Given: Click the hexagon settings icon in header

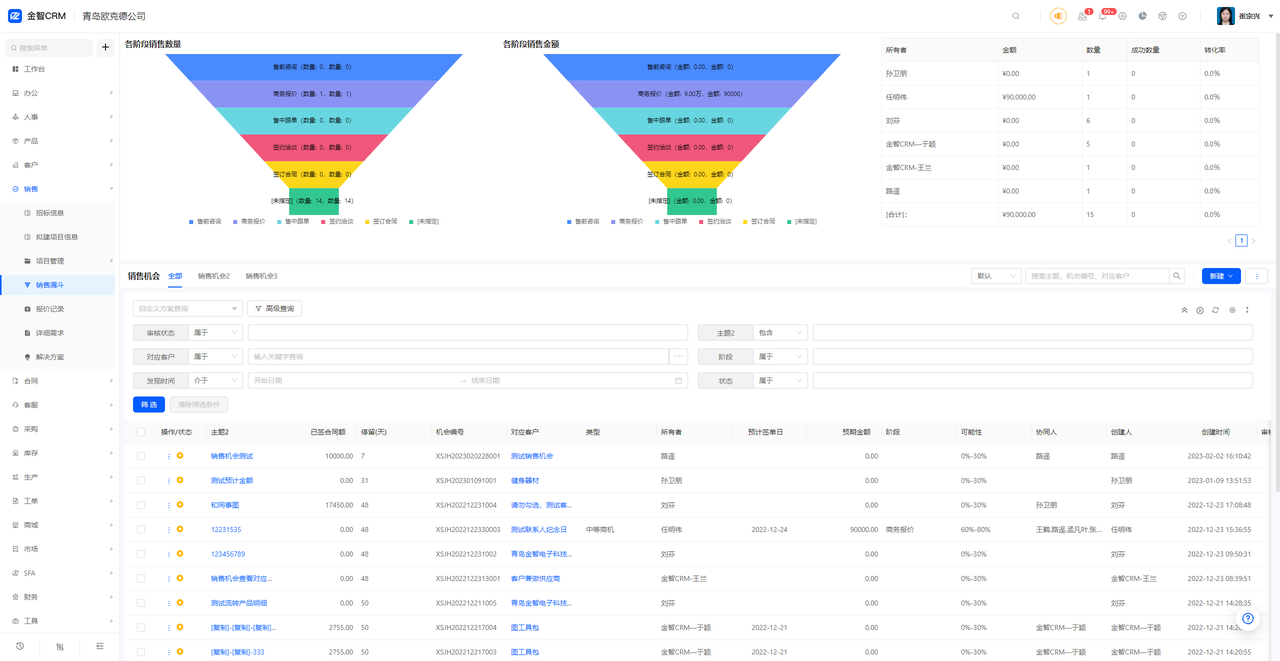Looking at the screenshot, I should (x=1123, y=16).
